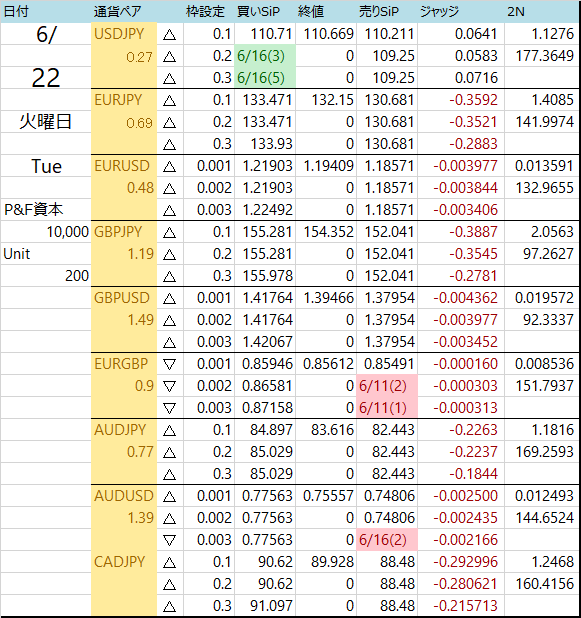Click the up triangle in AUDUSD 0.001 row
The height and width of the screenshot is (618, 581).
coord(169,497)
